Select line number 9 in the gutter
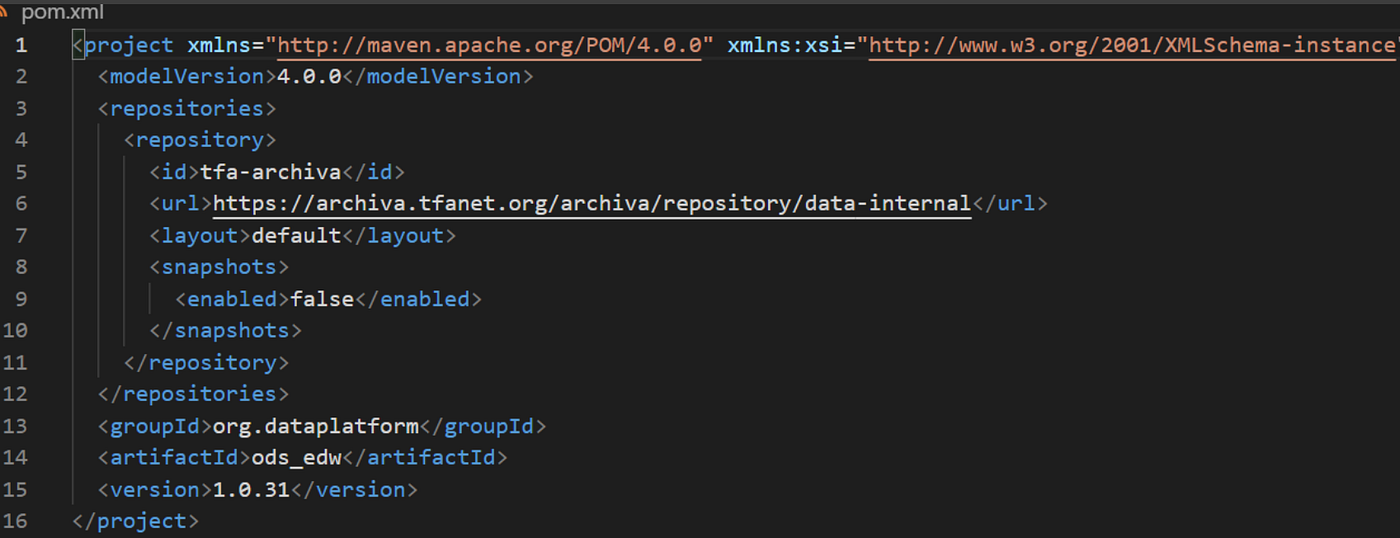The image size is (1400, 538). [x=22, y=299]
